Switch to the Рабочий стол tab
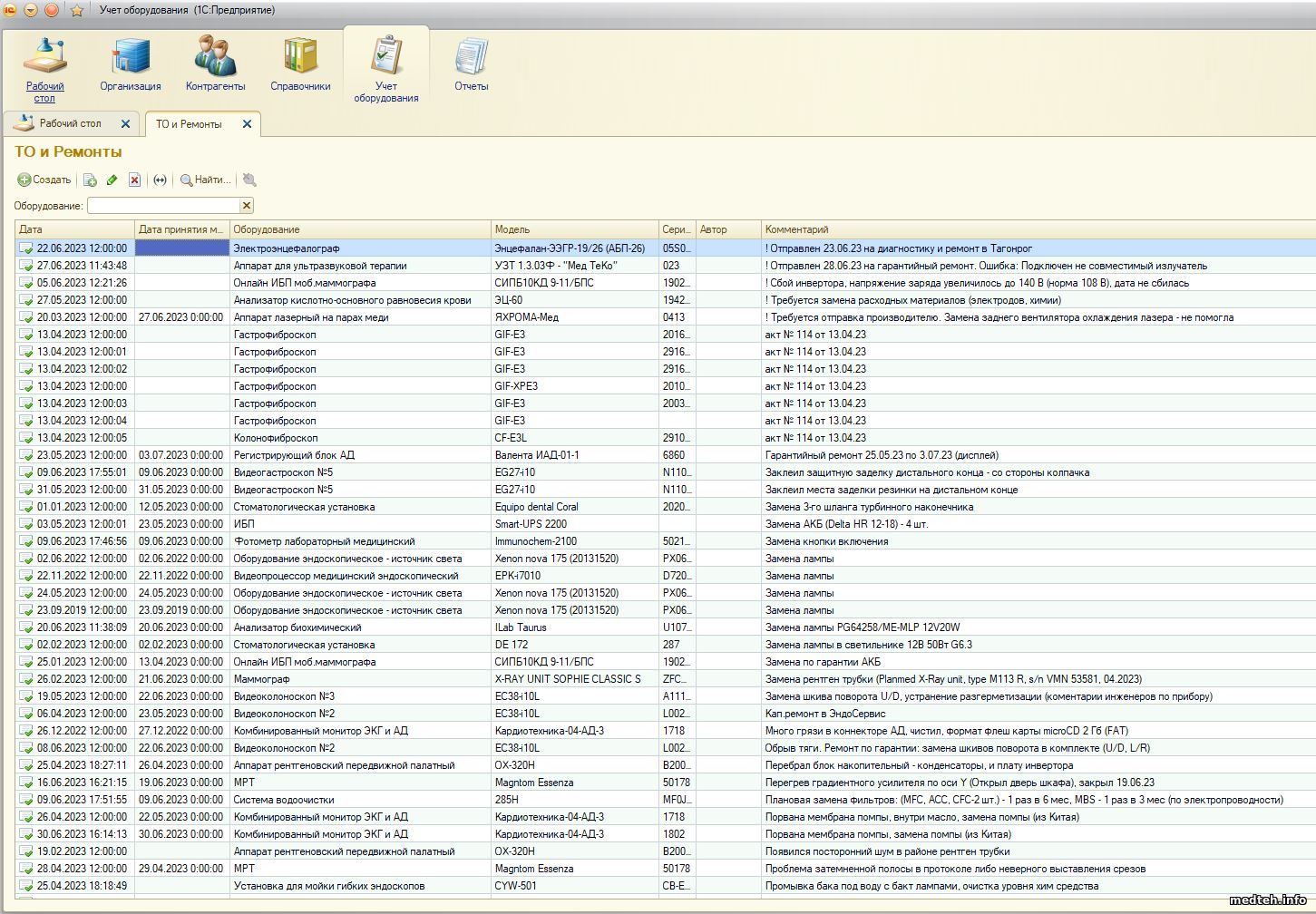 [70, 123]
